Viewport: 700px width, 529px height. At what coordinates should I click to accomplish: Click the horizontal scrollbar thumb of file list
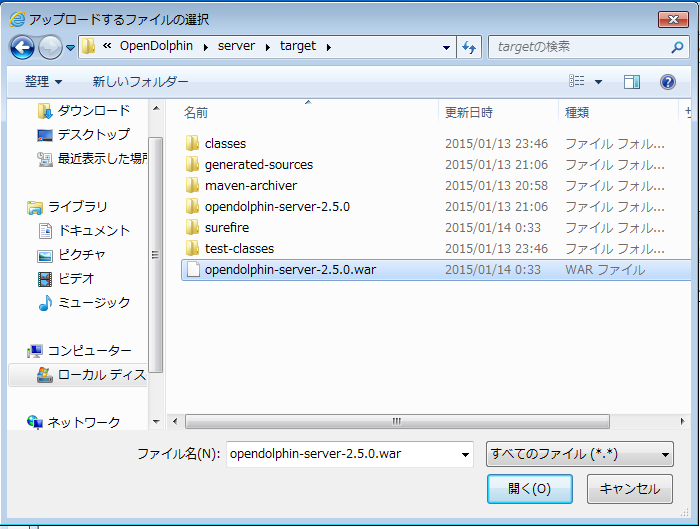397,421
